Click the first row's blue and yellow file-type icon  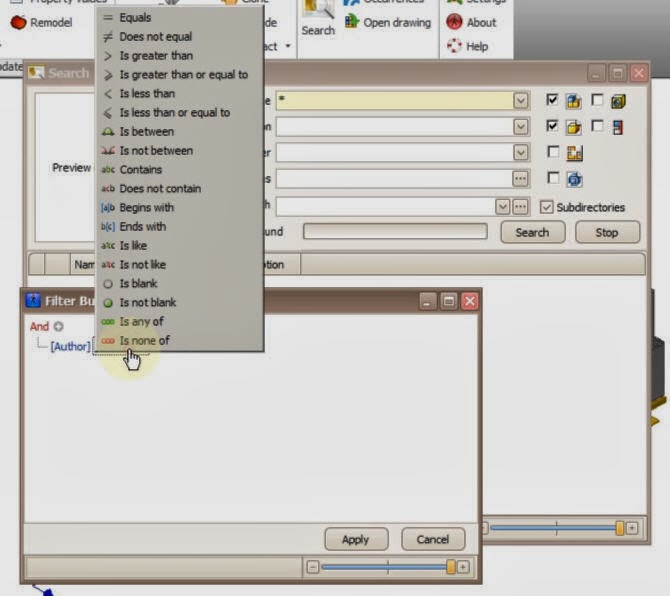coord(573,101)
